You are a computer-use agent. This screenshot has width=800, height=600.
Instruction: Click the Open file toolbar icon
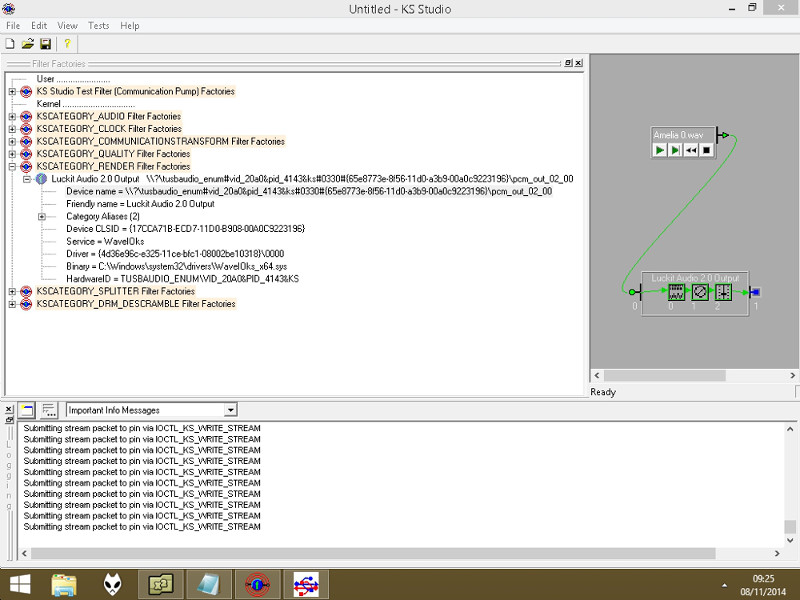(28, 44)
